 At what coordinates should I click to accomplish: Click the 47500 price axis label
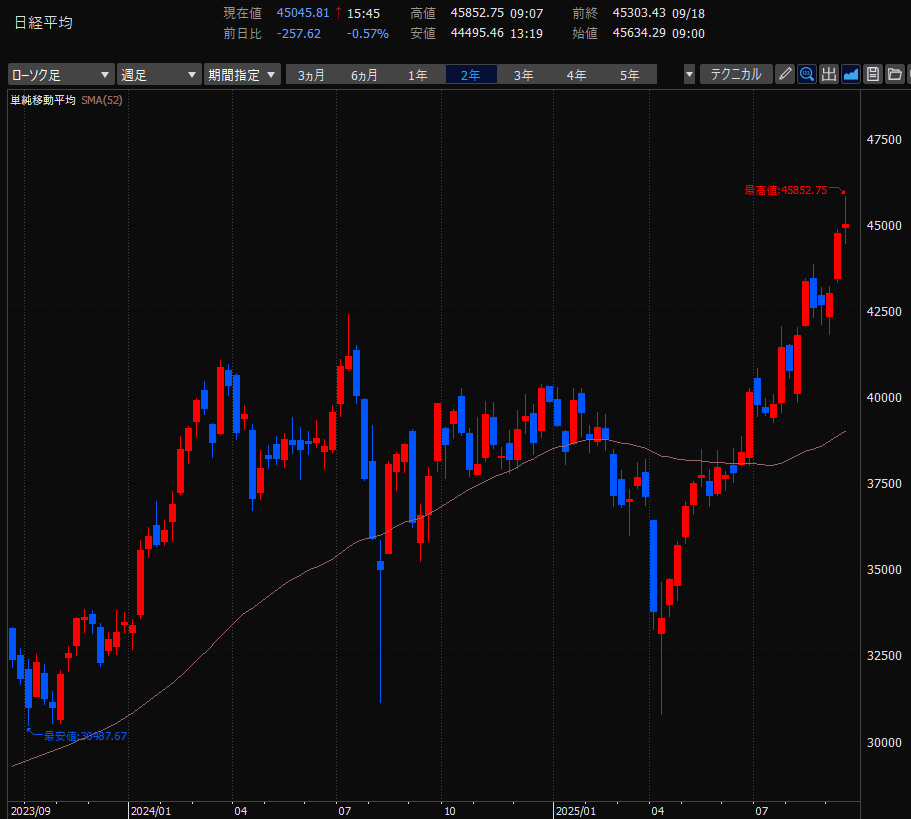pyautogui.click(x=884, y=139)
